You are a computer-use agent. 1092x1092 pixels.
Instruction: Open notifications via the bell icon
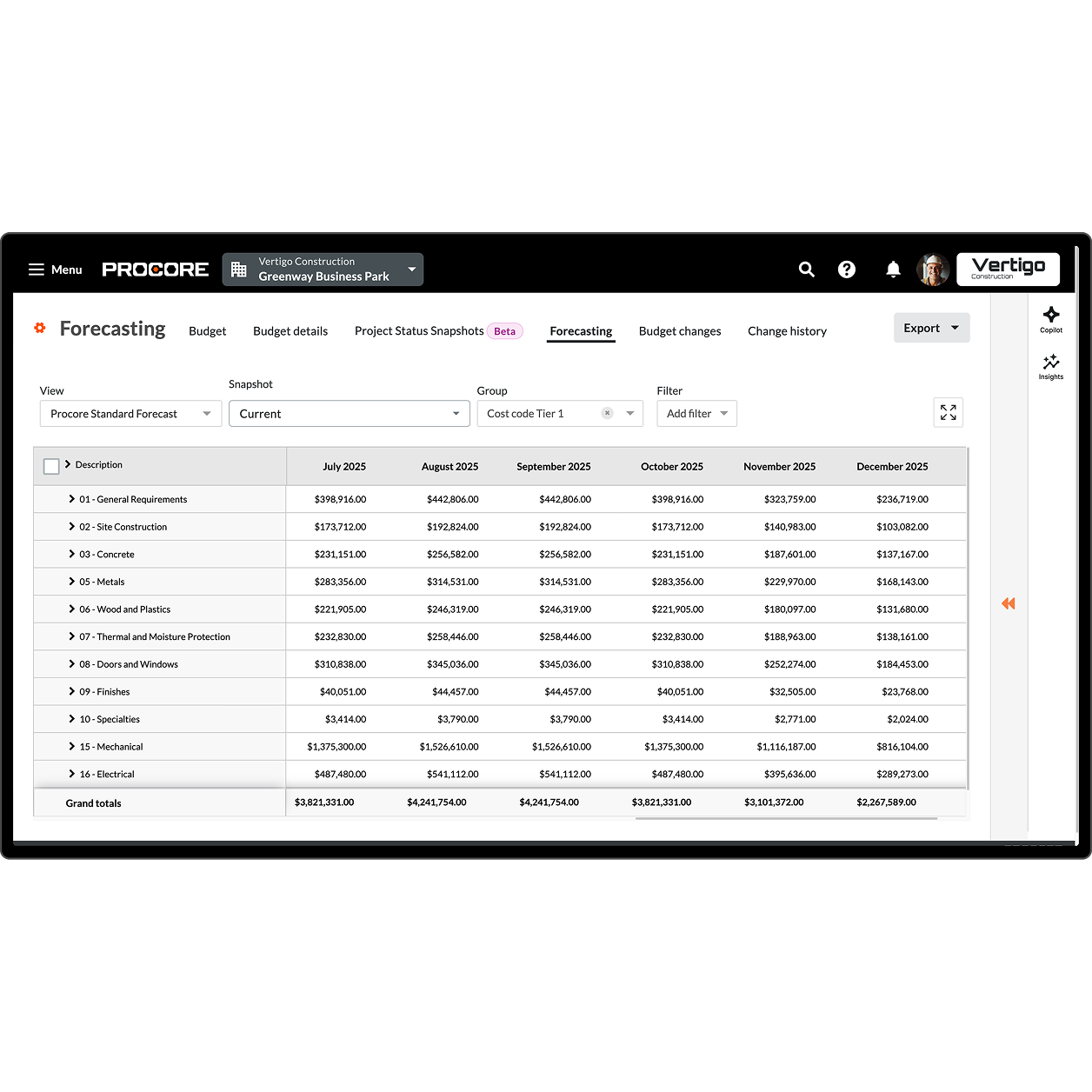(x=893, y=270)
